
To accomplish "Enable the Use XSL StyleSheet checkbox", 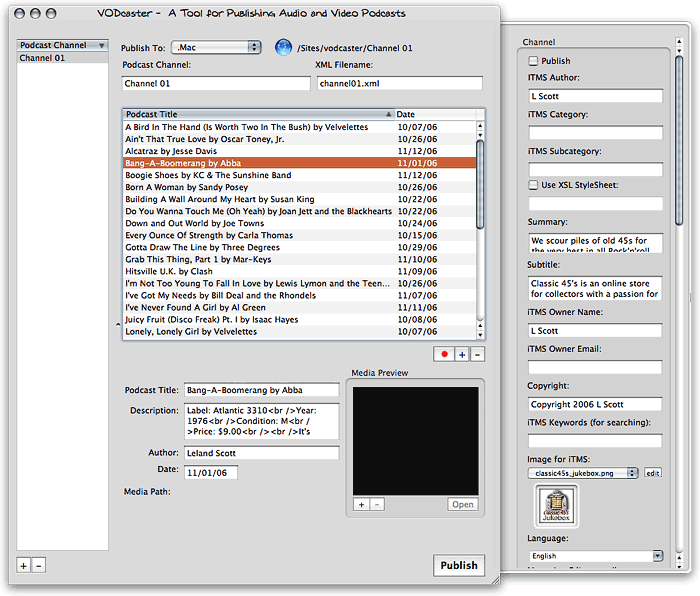I will (533, 185).
